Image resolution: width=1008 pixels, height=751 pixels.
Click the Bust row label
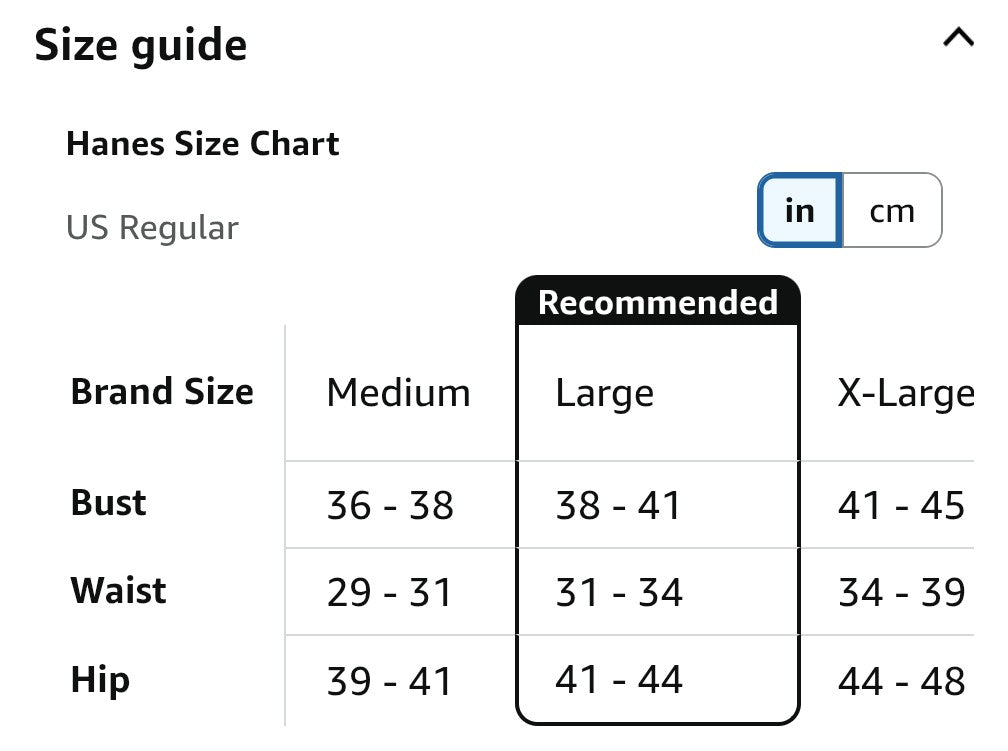pyautogui.click(x=109, y=502)
